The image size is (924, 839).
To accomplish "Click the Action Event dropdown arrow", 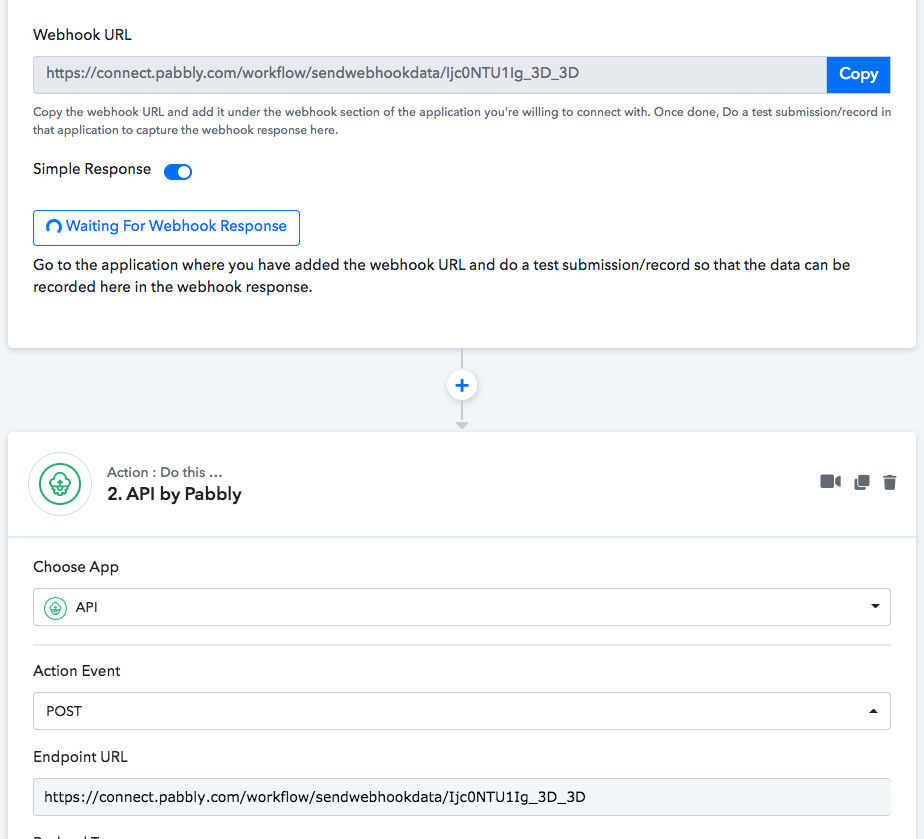I will pos(874,711).
